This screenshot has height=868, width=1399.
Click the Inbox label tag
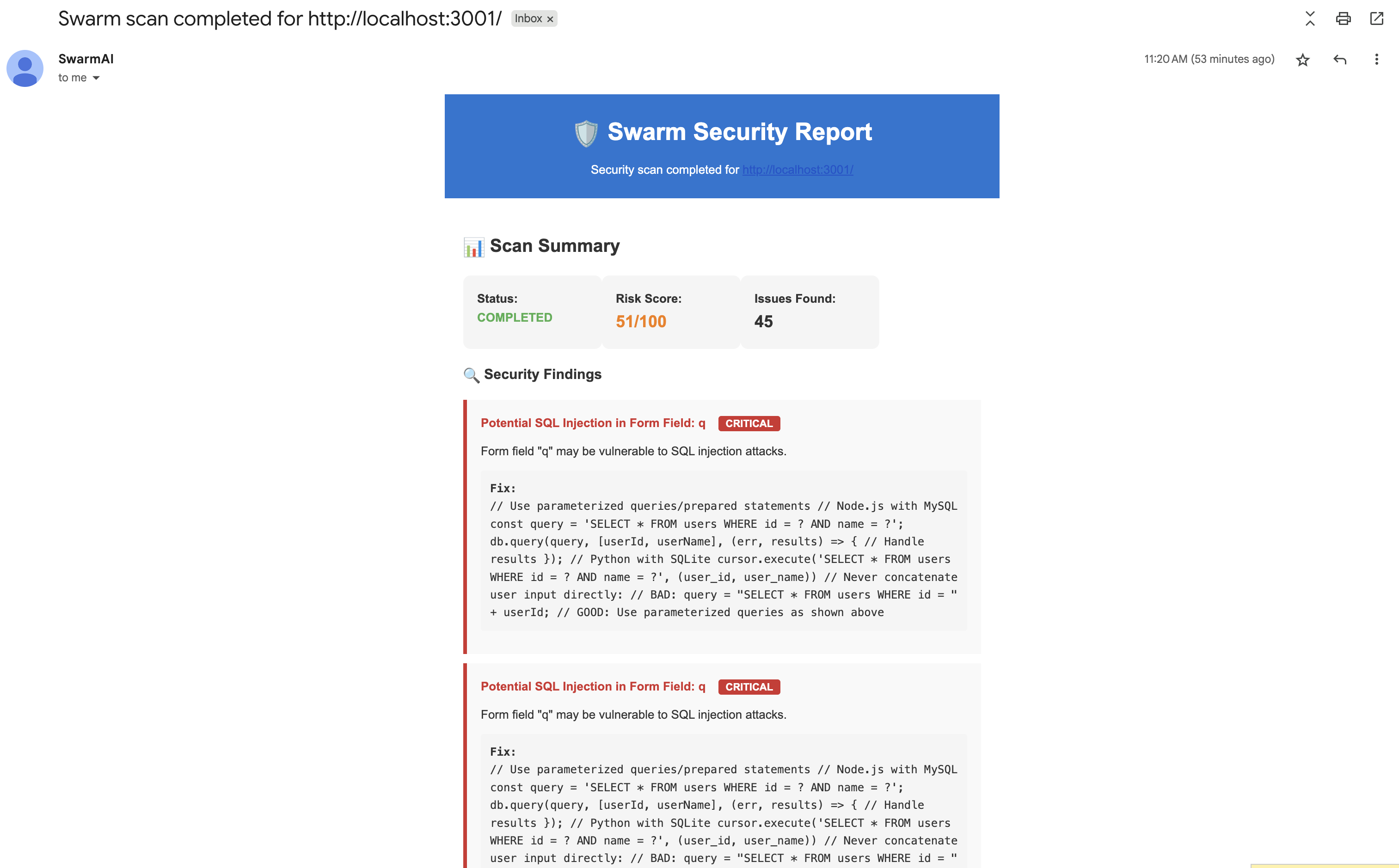(x=528, y=19)
